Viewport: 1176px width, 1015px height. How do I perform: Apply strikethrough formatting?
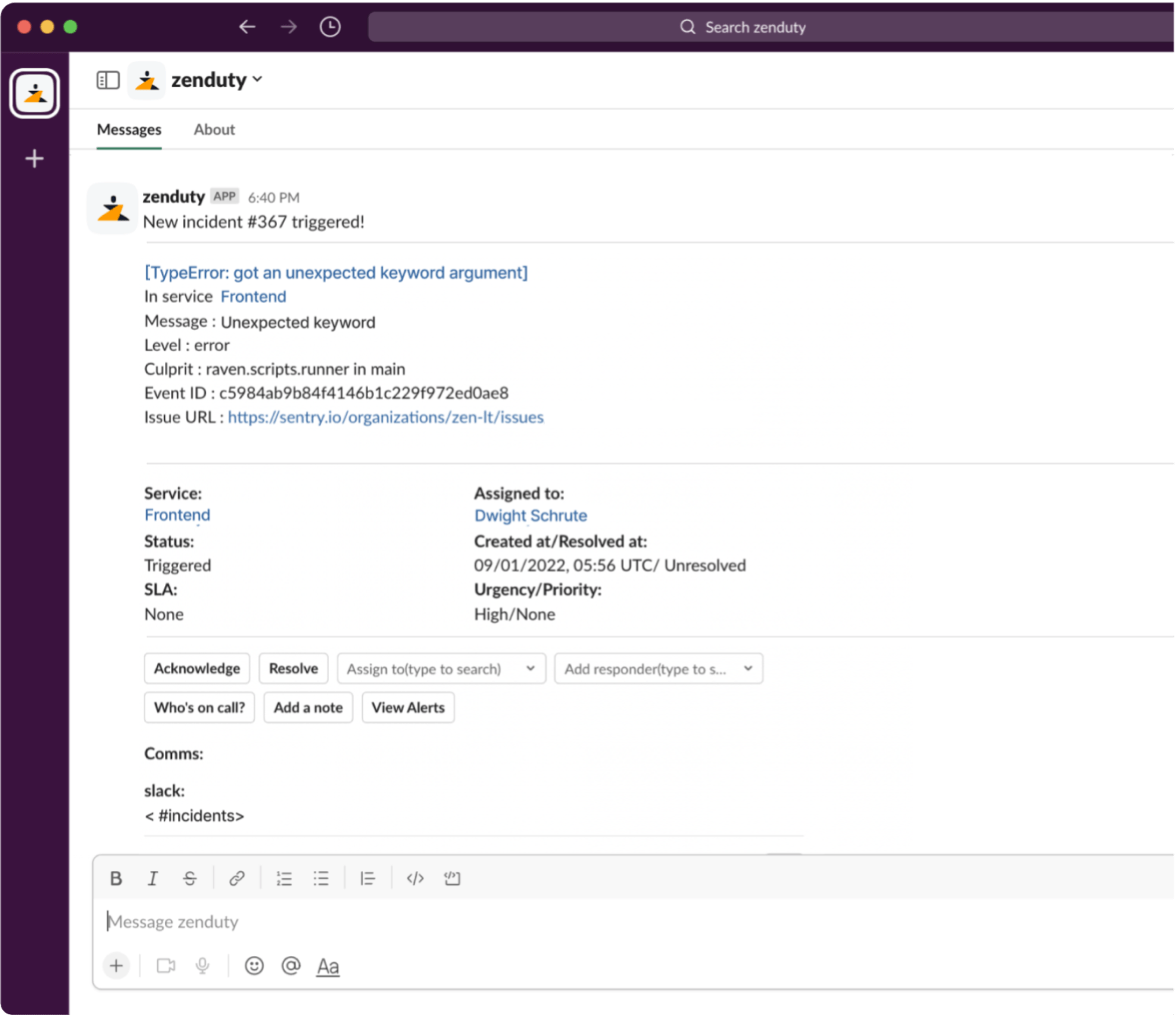pos(190,878)
